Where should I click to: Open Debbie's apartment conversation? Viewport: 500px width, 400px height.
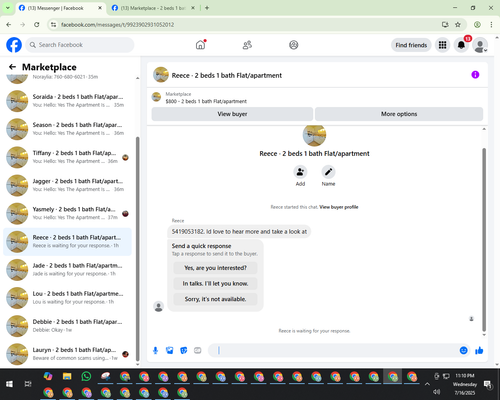[67, 326]
